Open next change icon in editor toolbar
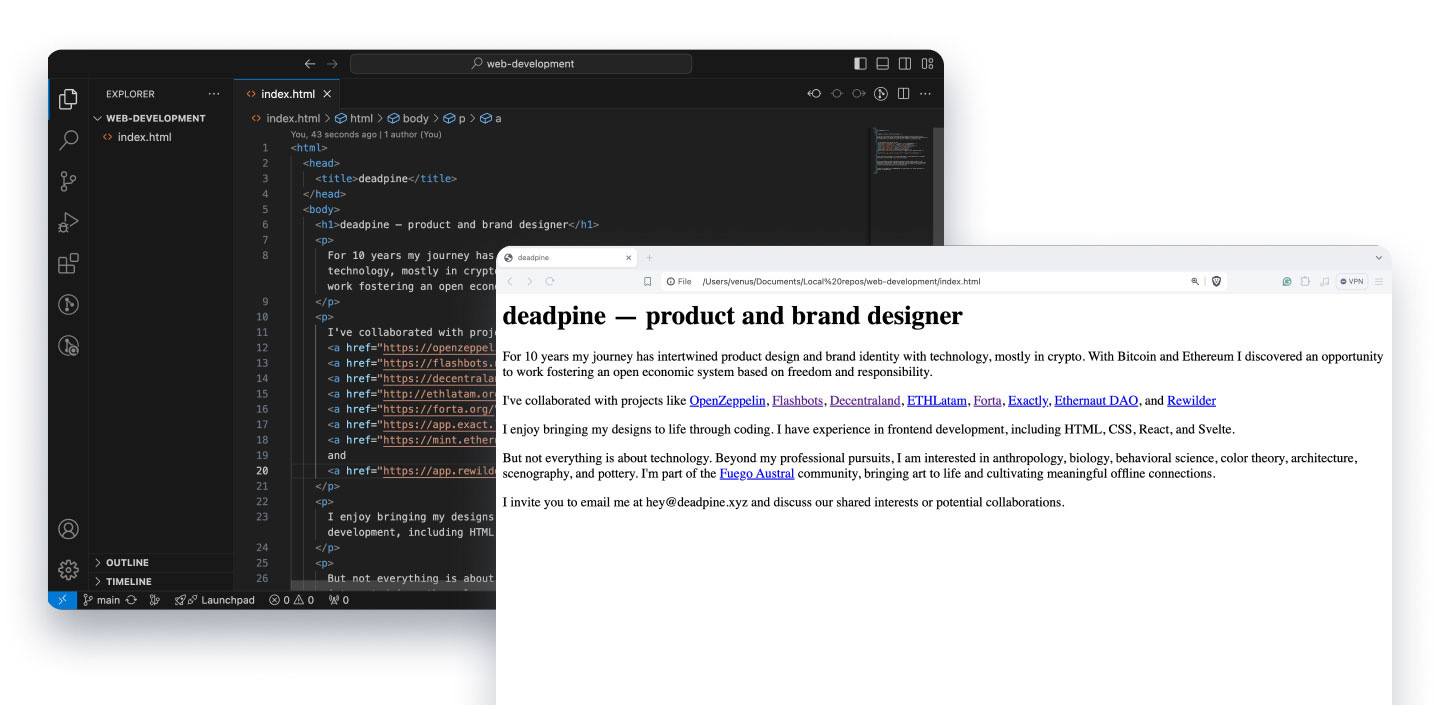 (x=858, y=94)
